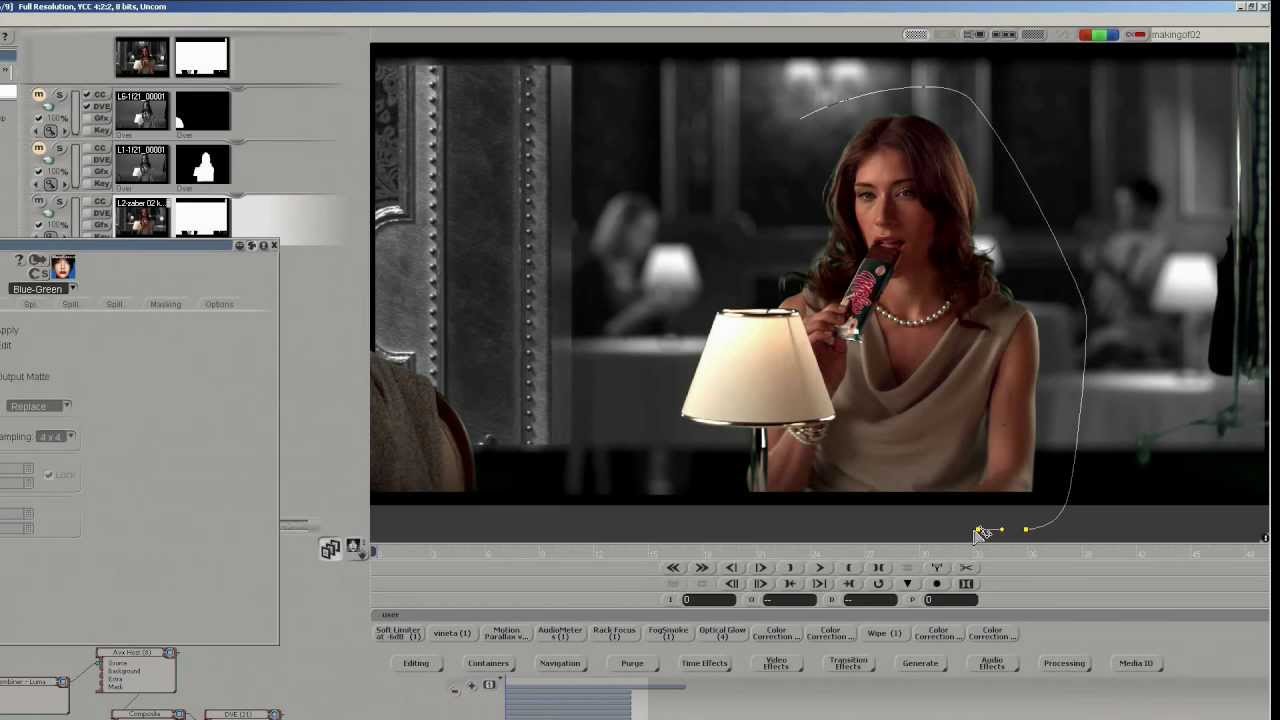
Task: Switch to the Masking tab
Action: (x=165, y=304)
